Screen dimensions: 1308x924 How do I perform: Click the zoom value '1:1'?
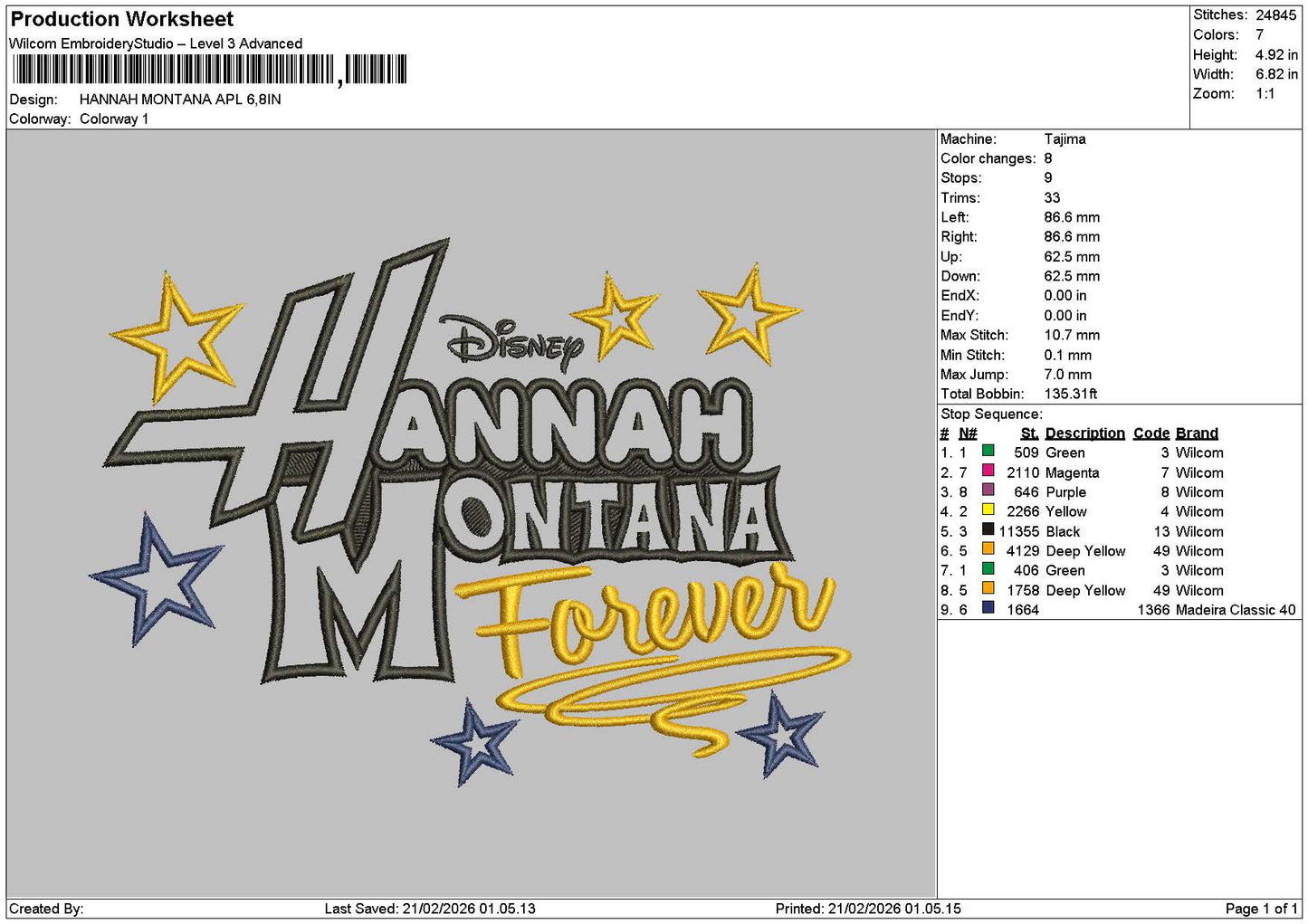click(x=1265, y=94)
